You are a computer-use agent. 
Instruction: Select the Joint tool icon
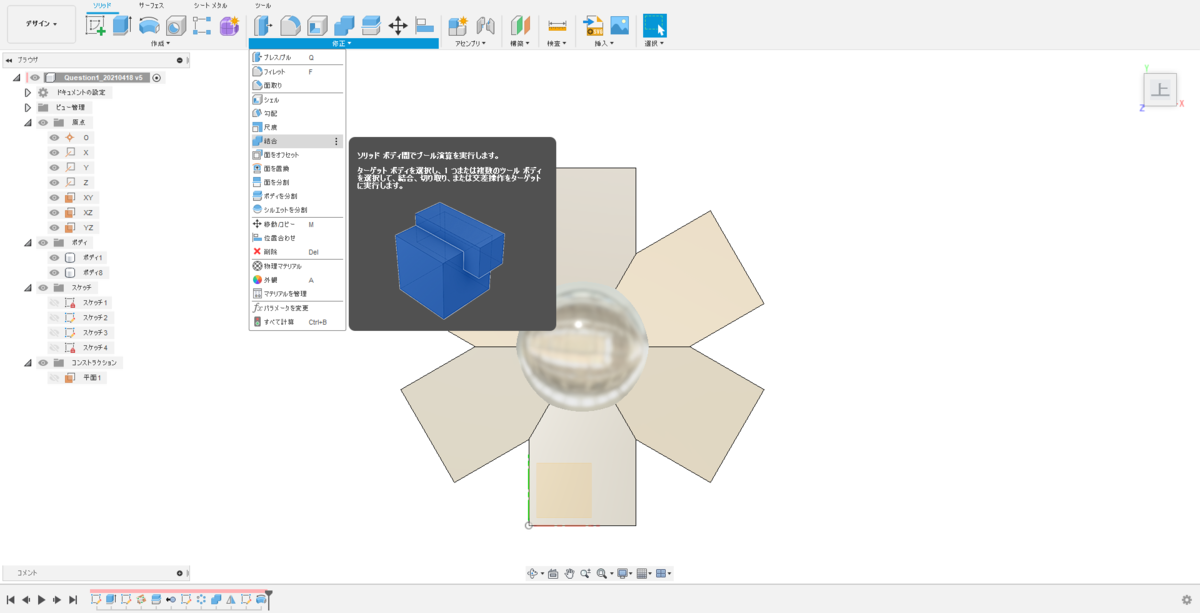coord(486,26)
